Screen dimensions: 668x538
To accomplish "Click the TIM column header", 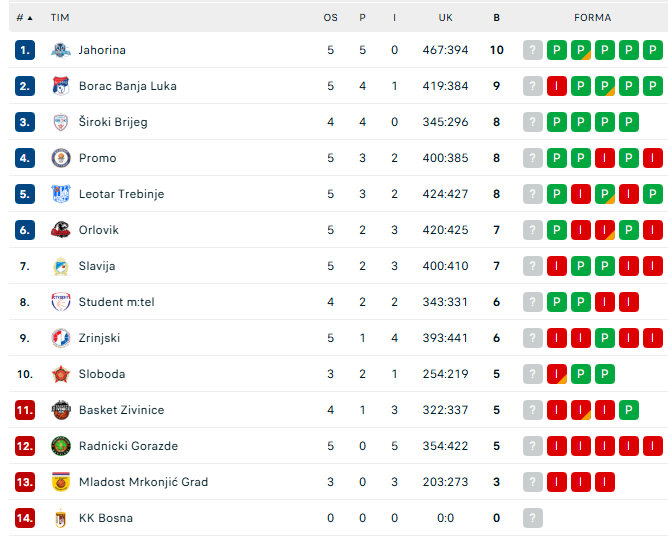I will pyautogui.click(x=60, y=18).
